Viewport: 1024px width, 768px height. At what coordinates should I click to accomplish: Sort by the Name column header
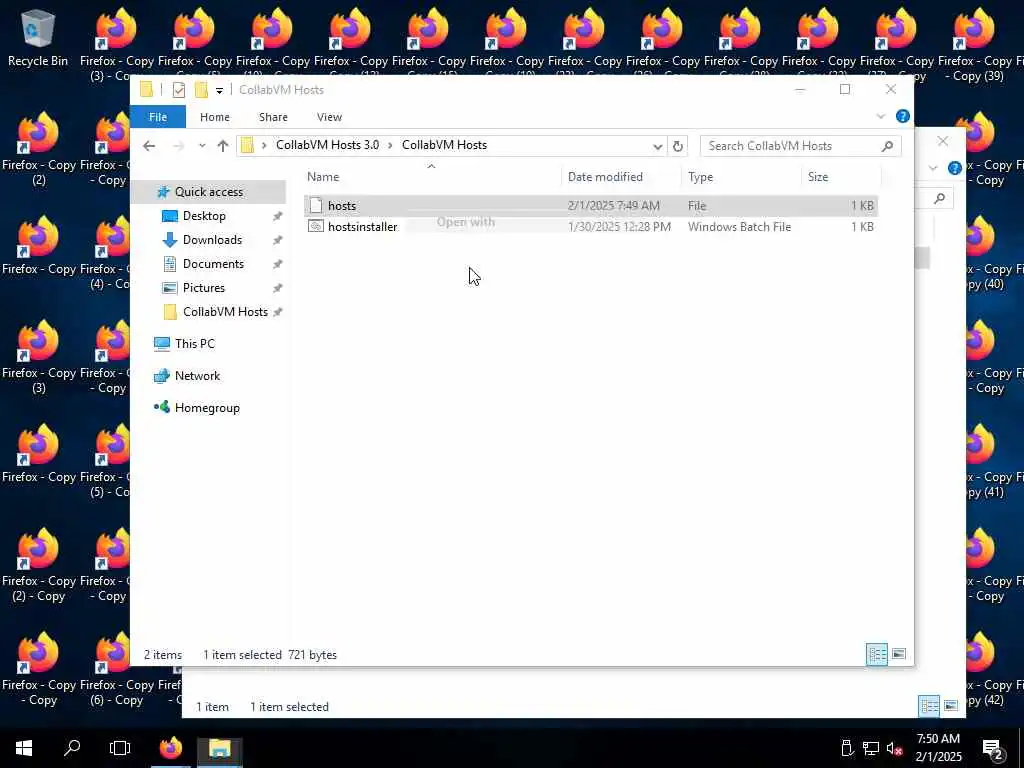click(x=323, y=177)
